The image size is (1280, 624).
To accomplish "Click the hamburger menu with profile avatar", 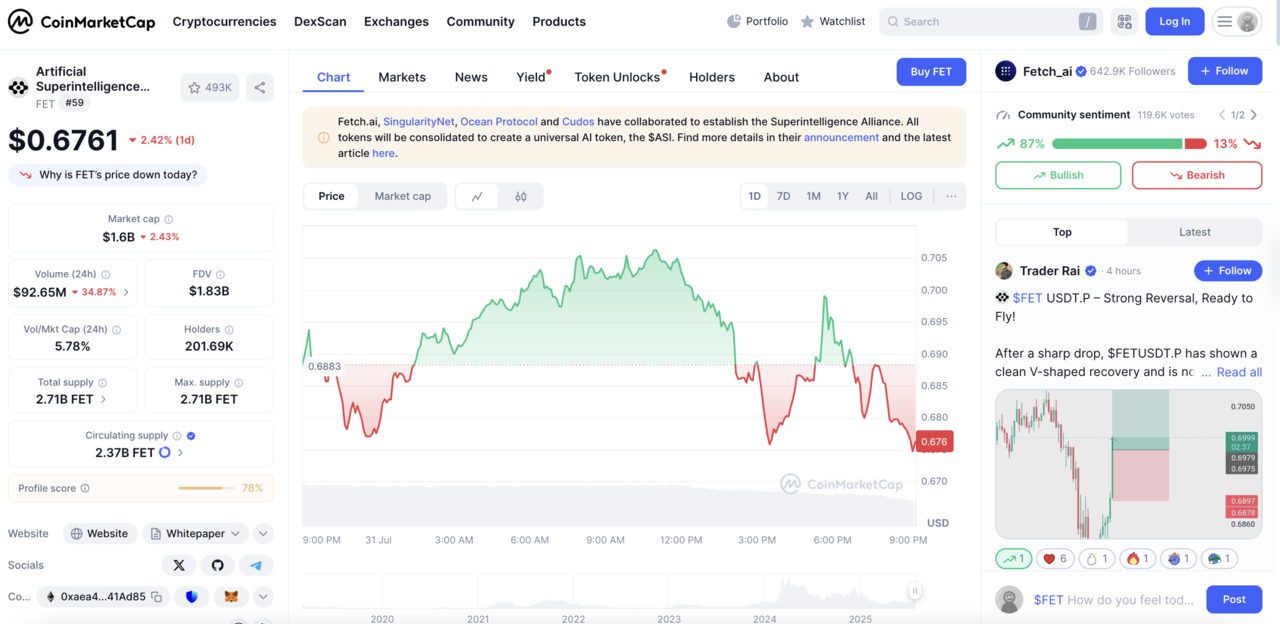I will click(1236, 21).
